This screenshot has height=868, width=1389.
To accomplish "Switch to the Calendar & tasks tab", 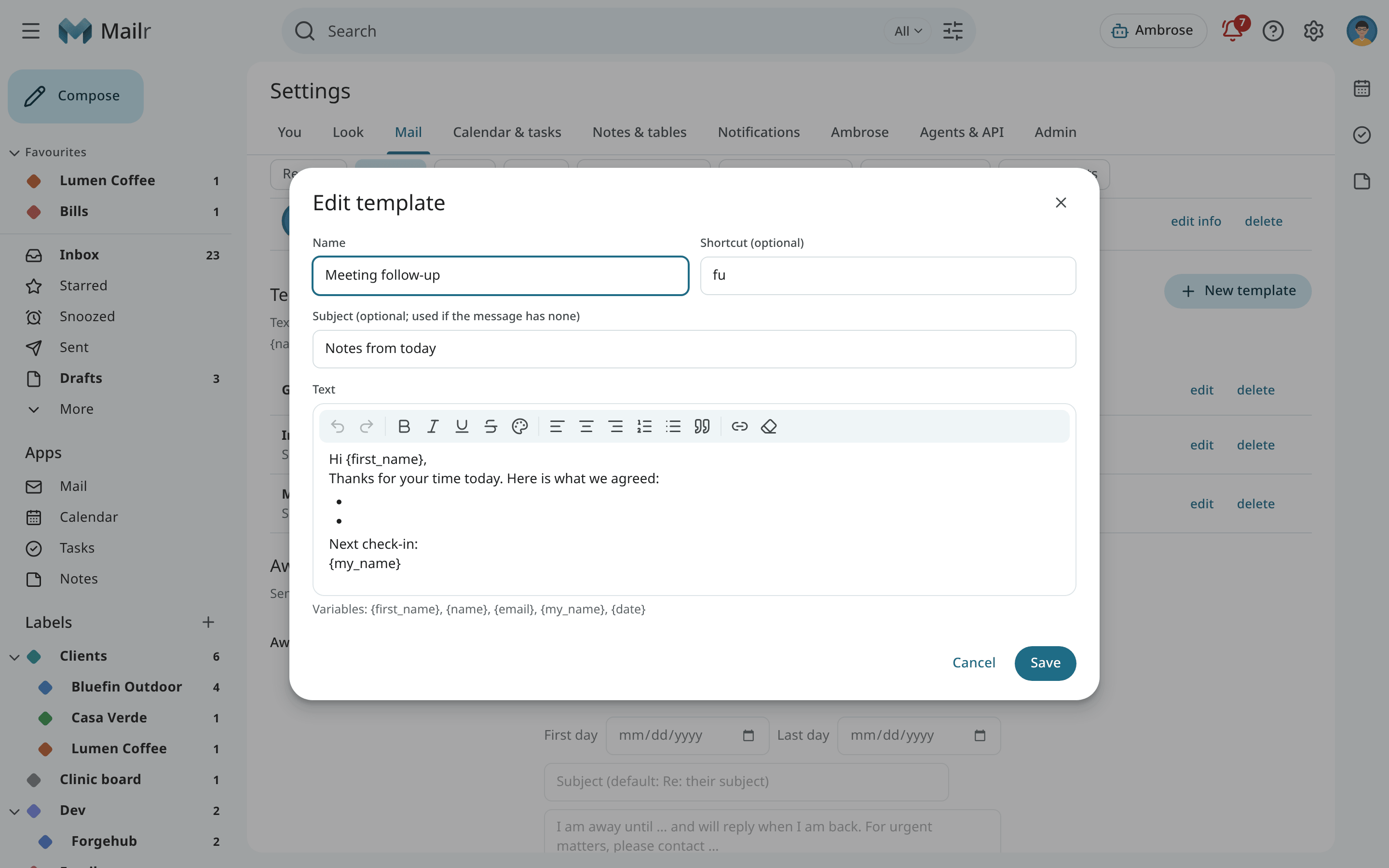I will tap(507, 132).
